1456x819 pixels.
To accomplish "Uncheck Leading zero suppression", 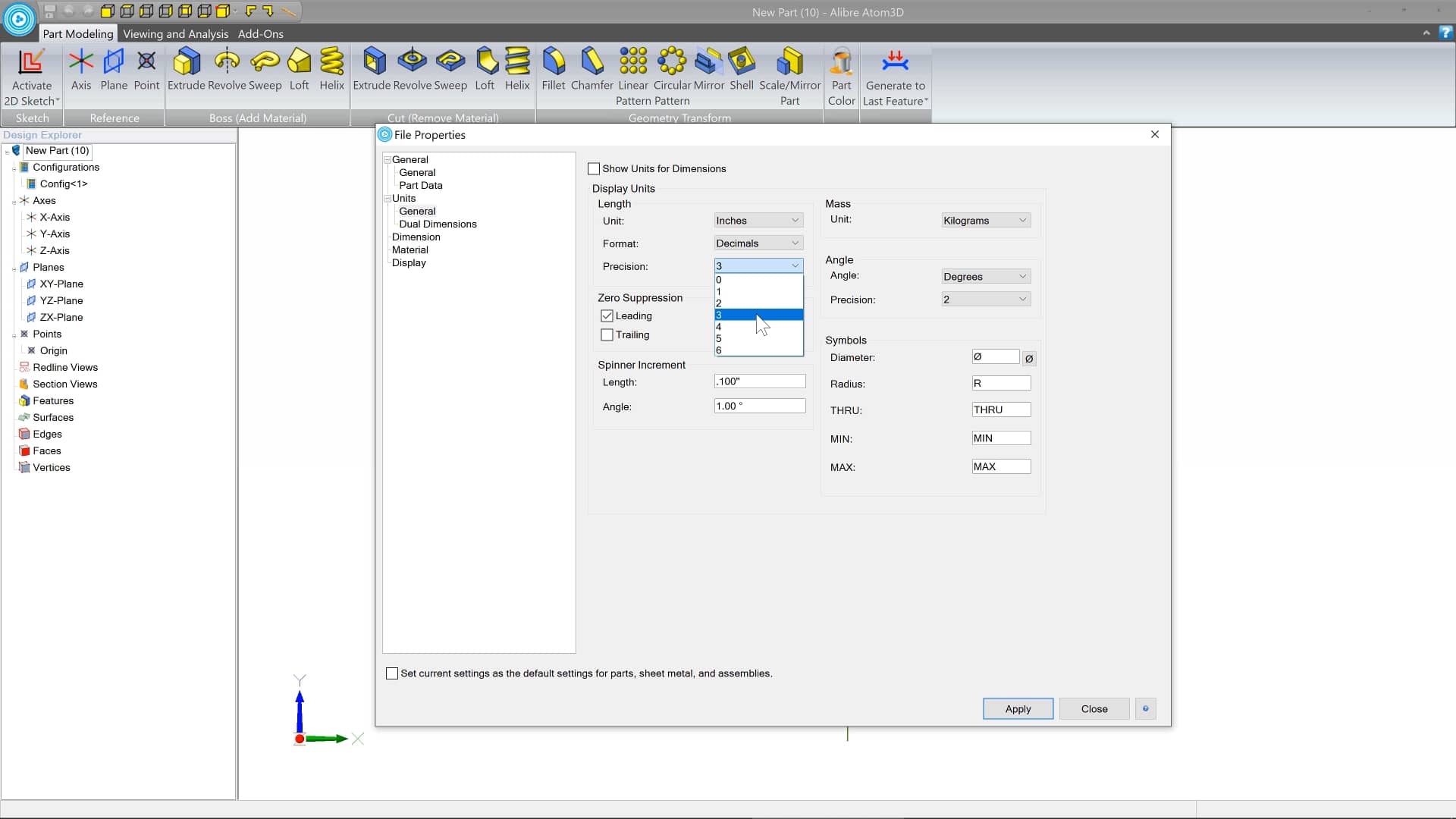I will coord(606,315).
